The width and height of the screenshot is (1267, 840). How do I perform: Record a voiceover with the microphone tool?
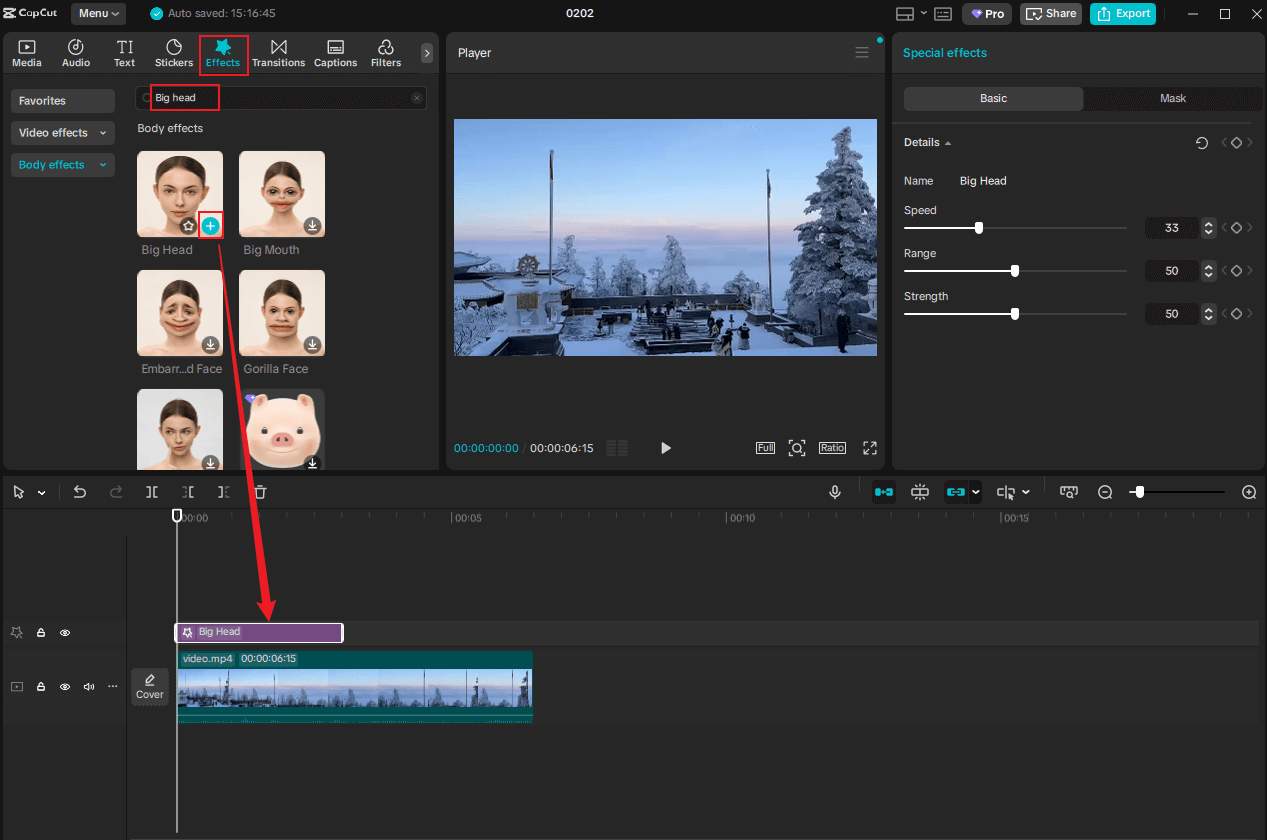835,491
